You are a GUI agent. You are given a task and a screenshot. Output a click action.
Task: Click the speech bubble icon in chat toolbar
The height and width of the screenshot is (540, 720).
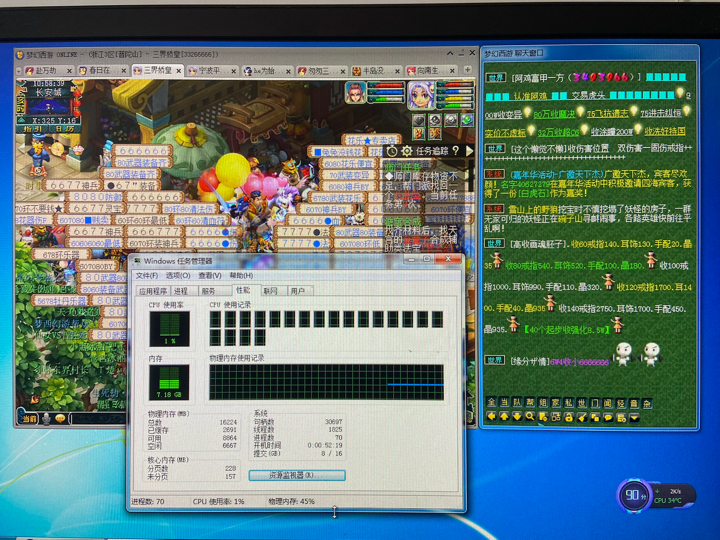point(608,417)
